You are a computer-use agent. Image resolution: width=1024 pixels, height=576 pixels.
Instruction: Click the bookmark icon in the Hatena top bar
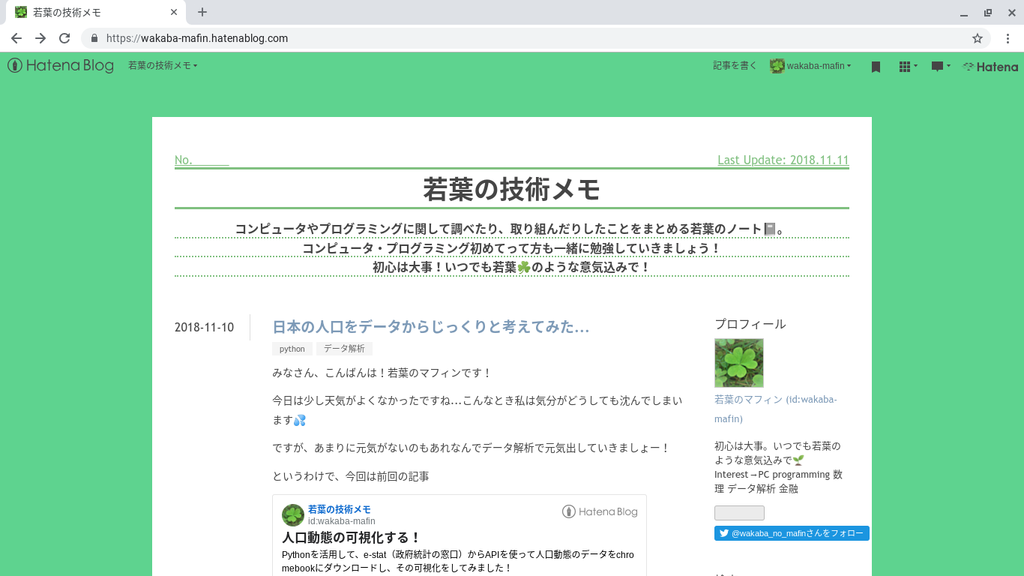[x=874, y=66]
